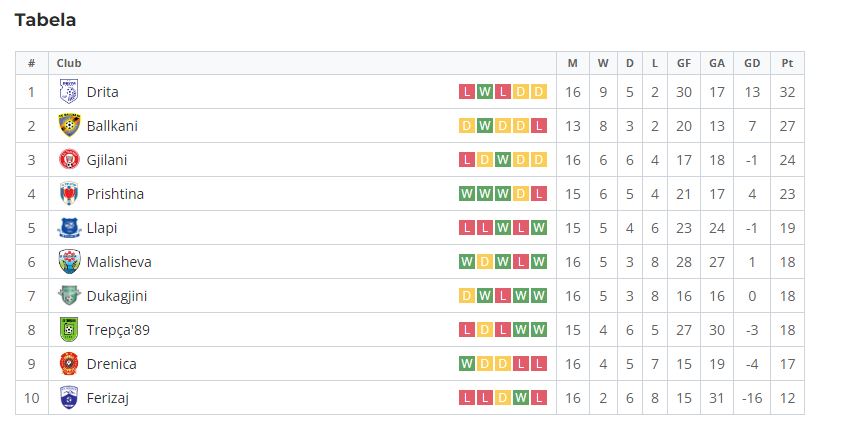This screenshot has width=843, height=438.
Task: Click the Drenica club logo
Action: (69, 364)
